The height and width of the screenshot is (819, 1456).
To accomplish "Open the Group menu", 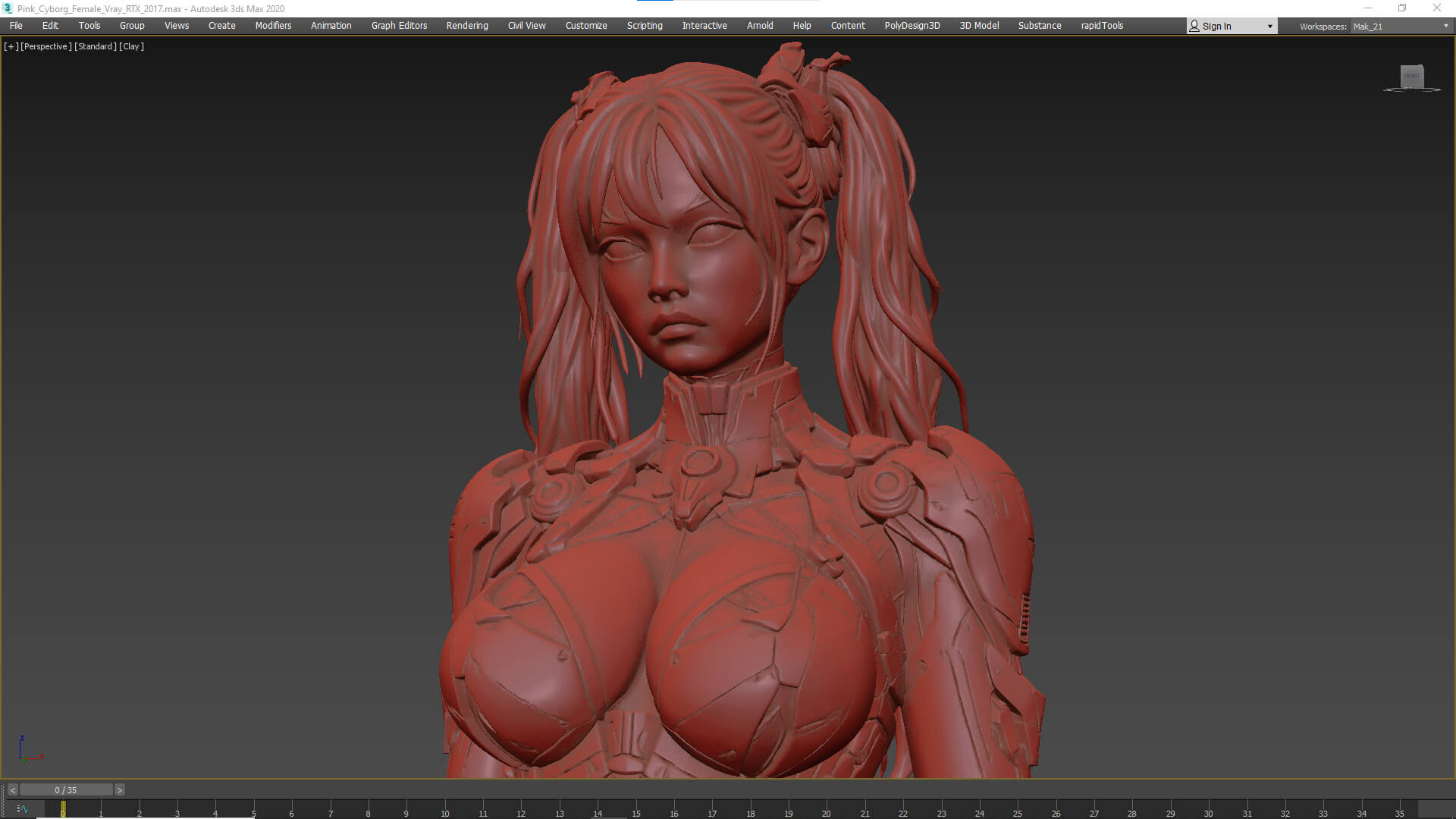I will point(132,26).
